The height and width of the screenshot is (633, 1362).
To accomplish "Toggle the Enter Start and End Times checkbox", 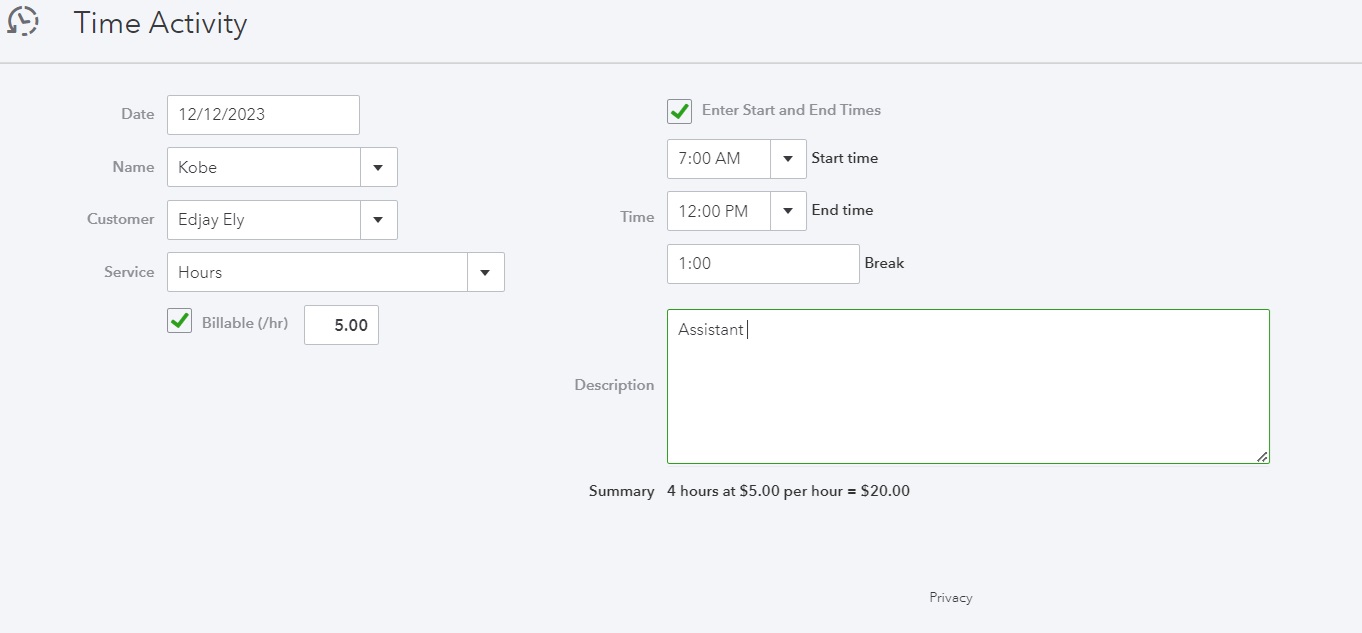I will [680, 111].
